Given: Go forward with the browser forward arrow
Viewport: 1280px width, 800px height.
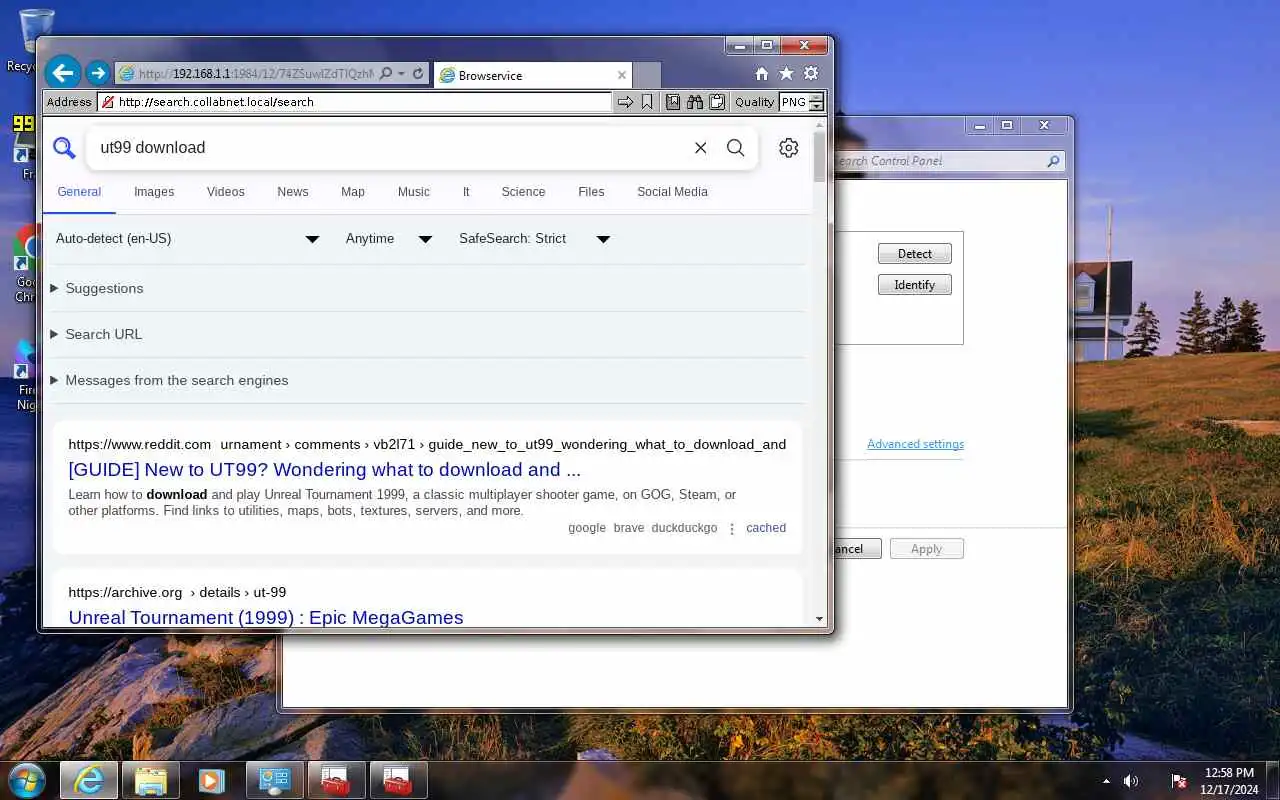Looking at the screenshot, I should coord(97,73).
